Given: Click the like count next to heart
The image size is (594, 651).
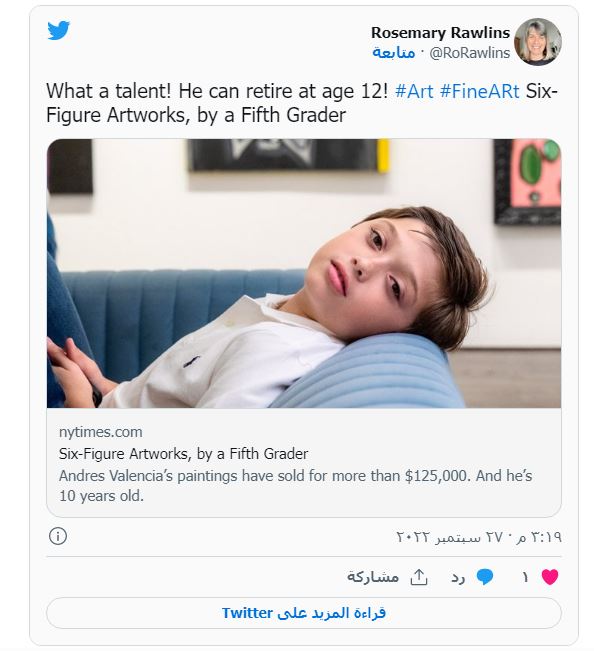Looking at the screenshot, I should 525,577.
